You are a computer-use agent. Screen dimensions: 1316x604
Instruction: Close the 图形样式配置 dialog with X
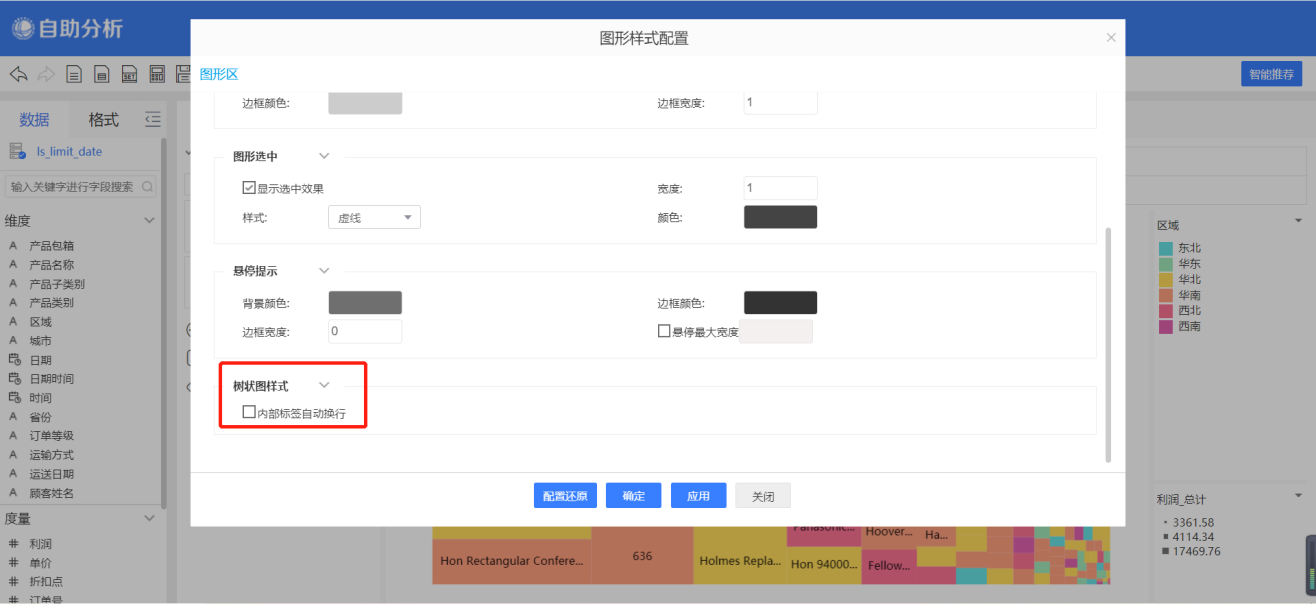coord(1111,38)
